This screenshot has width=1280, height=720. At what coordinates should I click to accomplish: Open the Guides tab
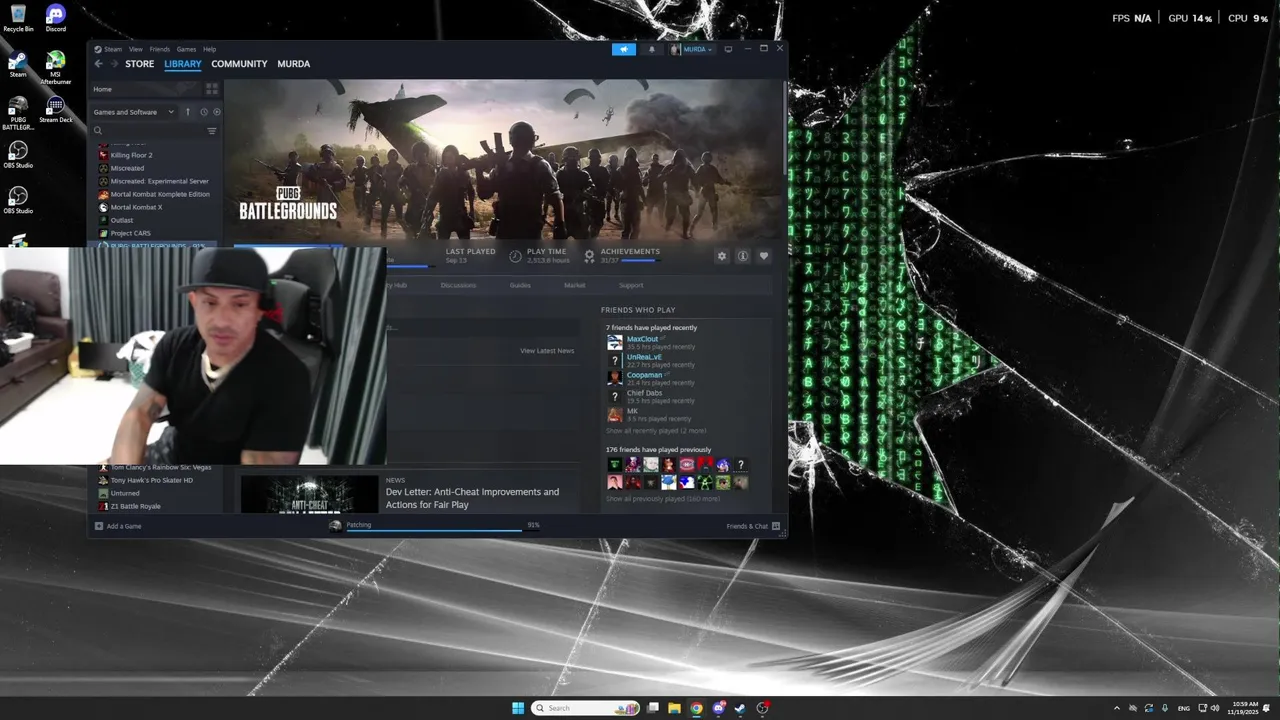520,285
